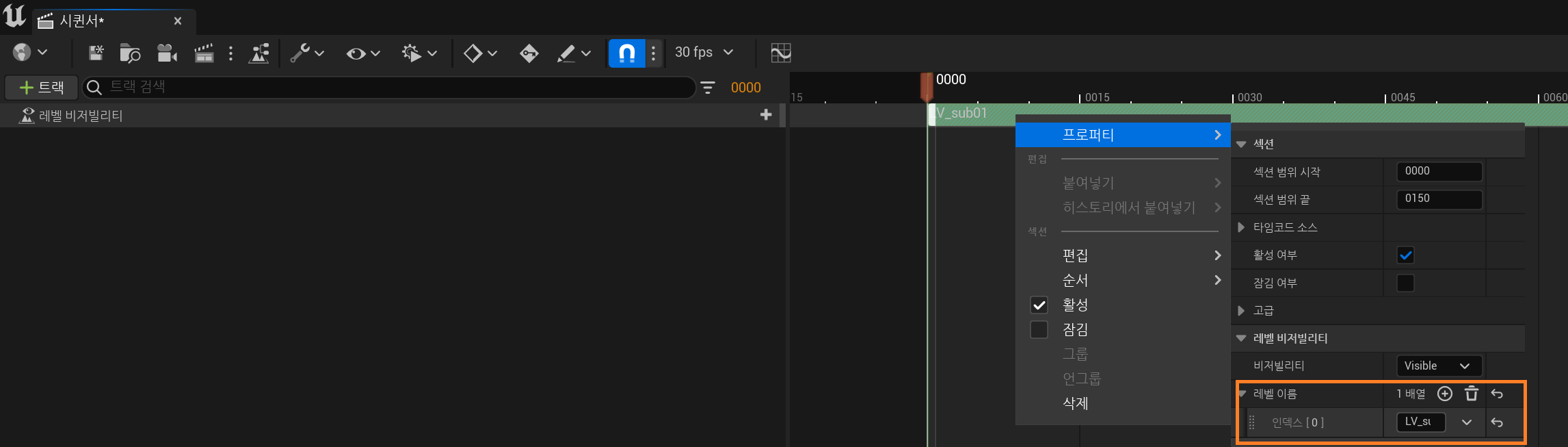Expand the 타임코드 소스 section
Screen dimensions: 1568x447
pyautogui.click(x=1241, y=227)
